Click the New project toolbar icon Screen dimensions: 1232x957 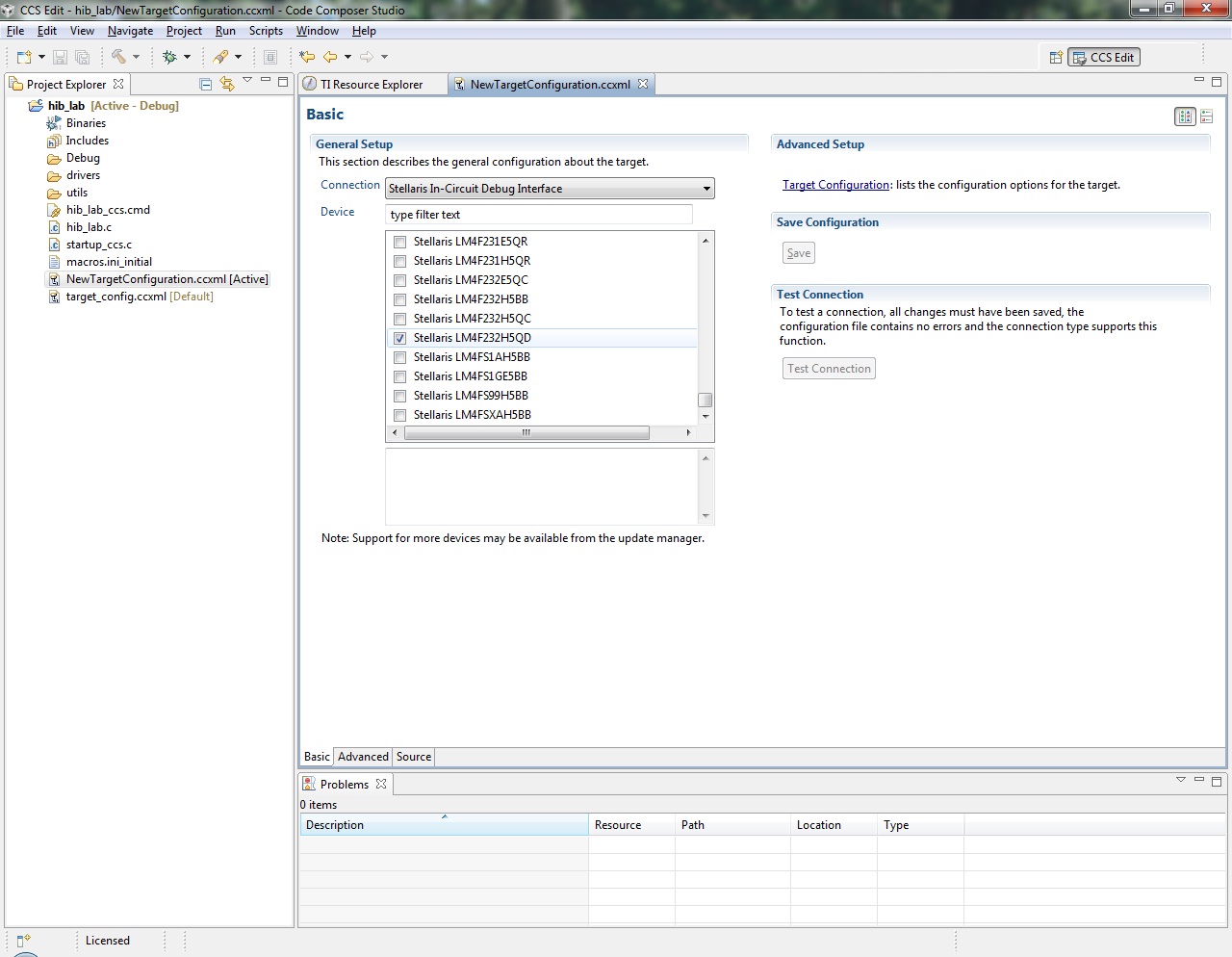(24, 57)
